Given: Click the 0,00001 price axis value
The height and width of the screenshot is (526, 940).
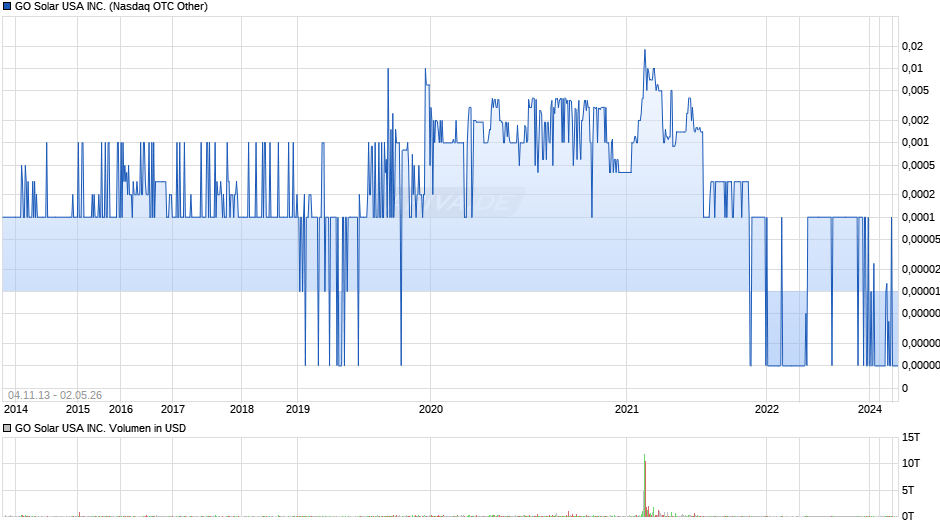Looking at the screenshot, I should [920, 291].
